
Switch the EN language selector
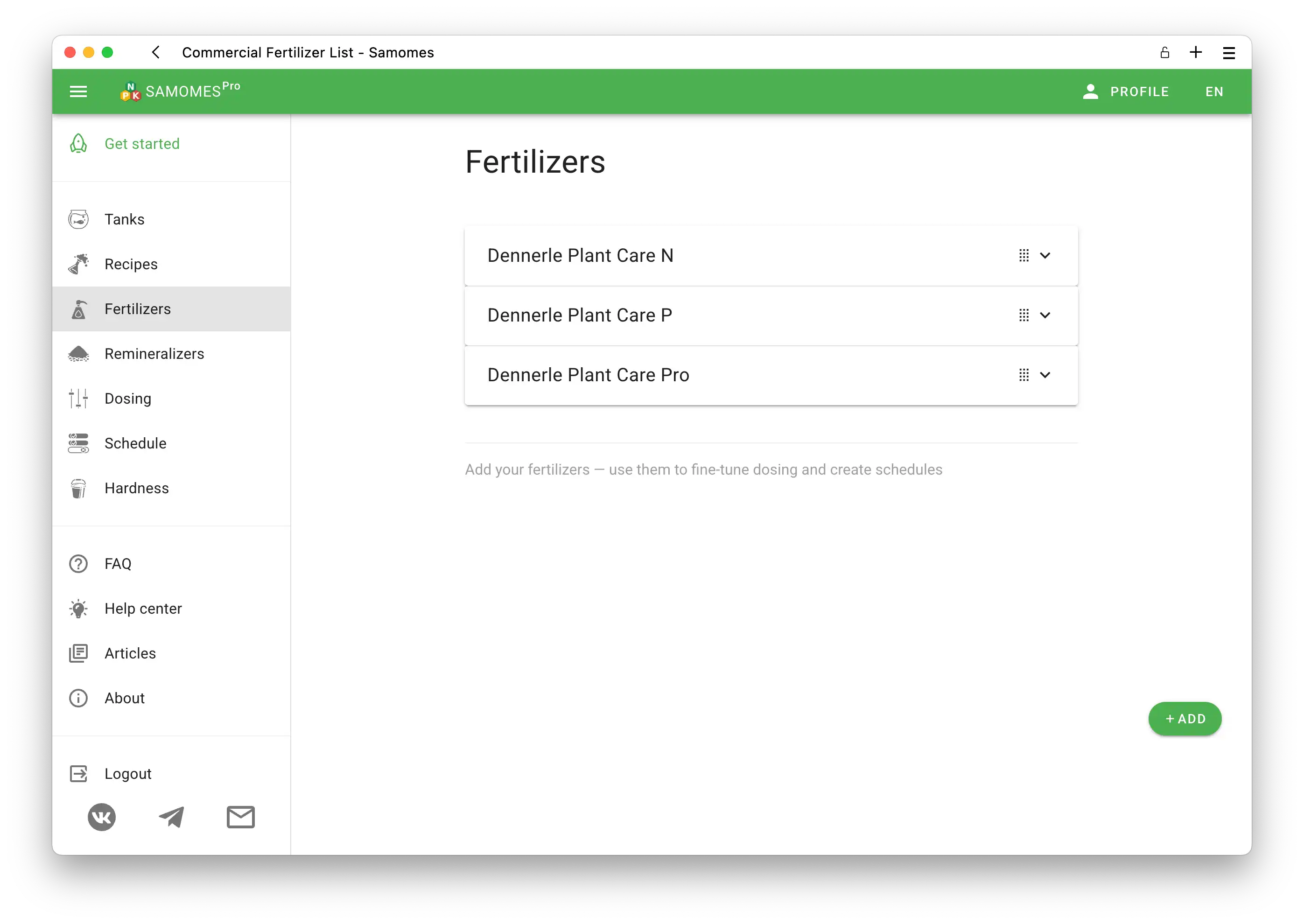(x=1214, y=91)
